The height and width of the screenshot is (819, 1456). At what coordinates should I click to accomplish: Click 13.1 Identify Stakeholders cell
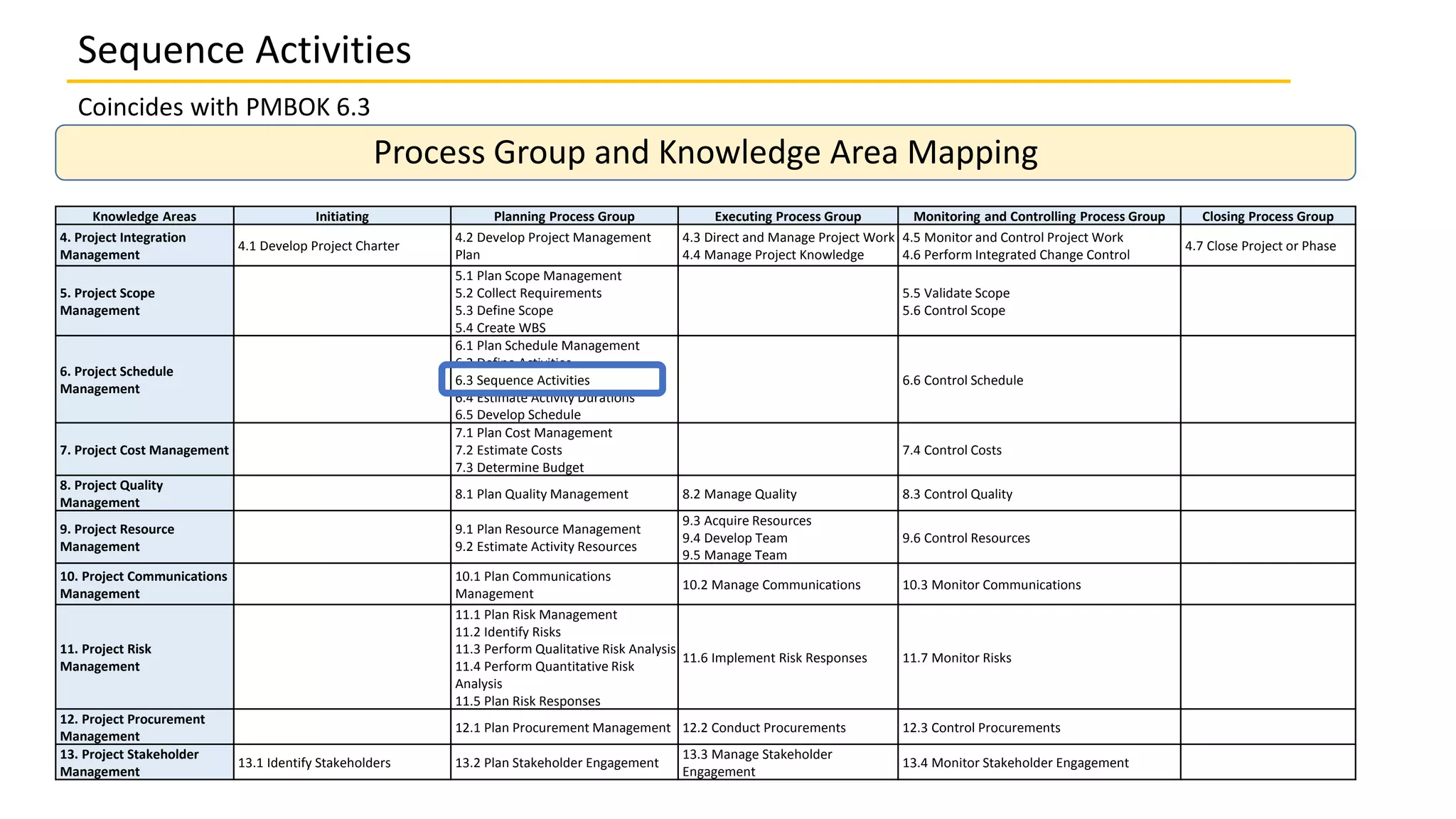click(x=314, y=763)
